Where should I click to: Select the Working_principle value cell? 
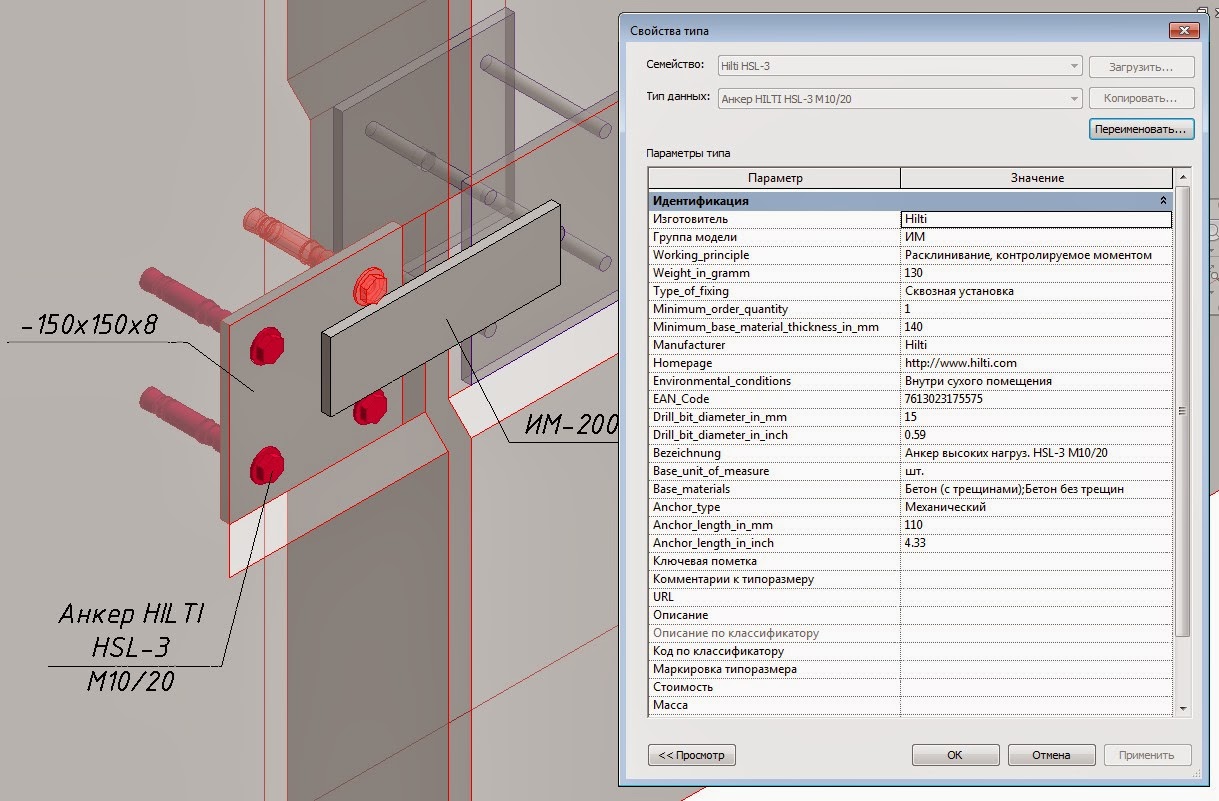click(x=1036, y=255)
